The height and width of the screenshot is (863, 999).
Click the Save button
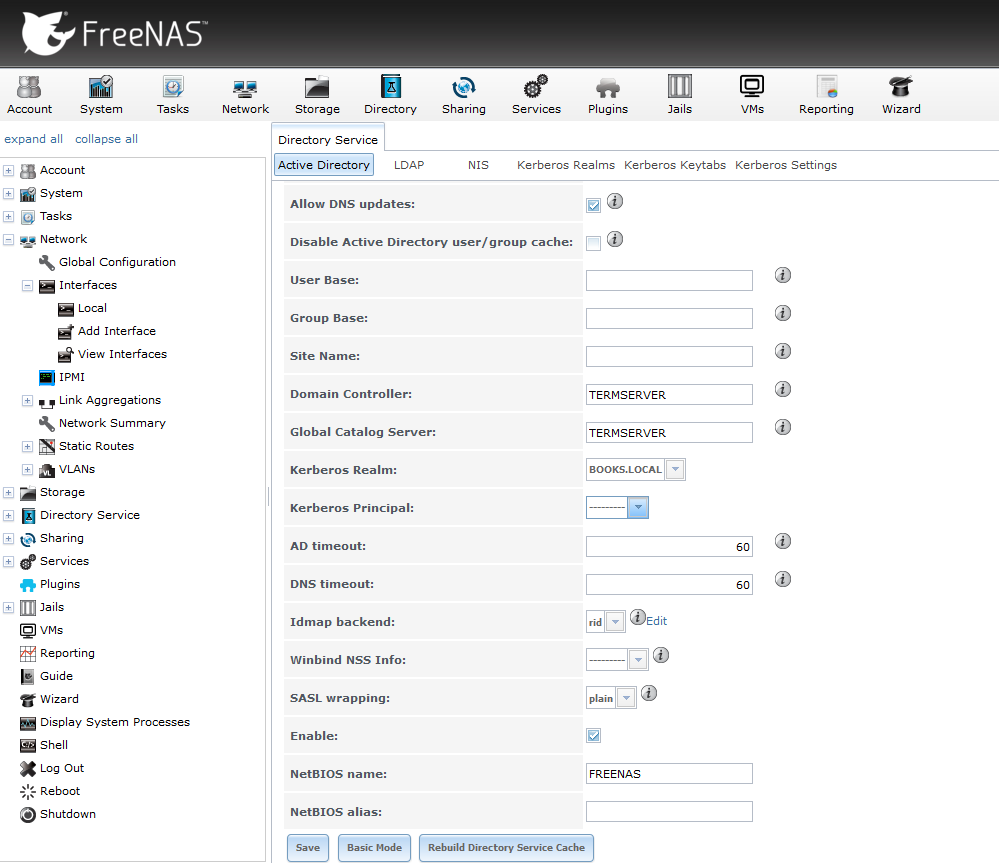click(308, 848)
